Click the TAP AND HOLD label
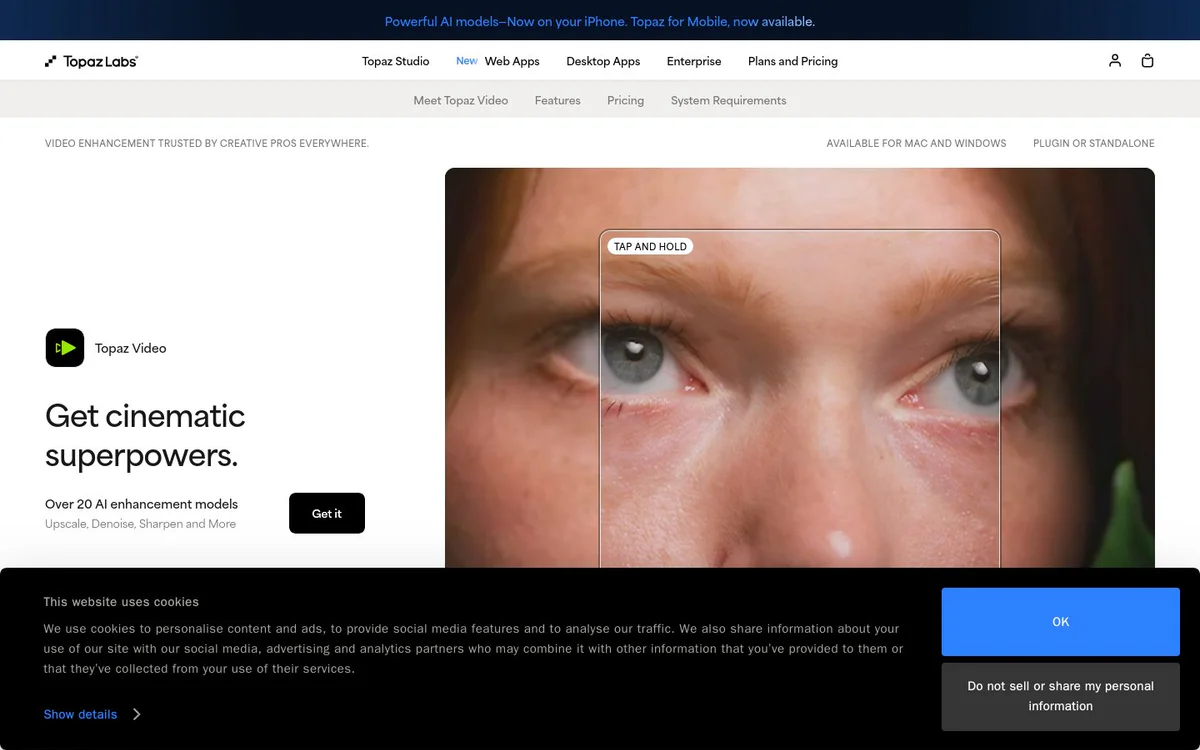The width and height of the screenshot is (1200, 750). pyautogui.click(x=650, y=246)
